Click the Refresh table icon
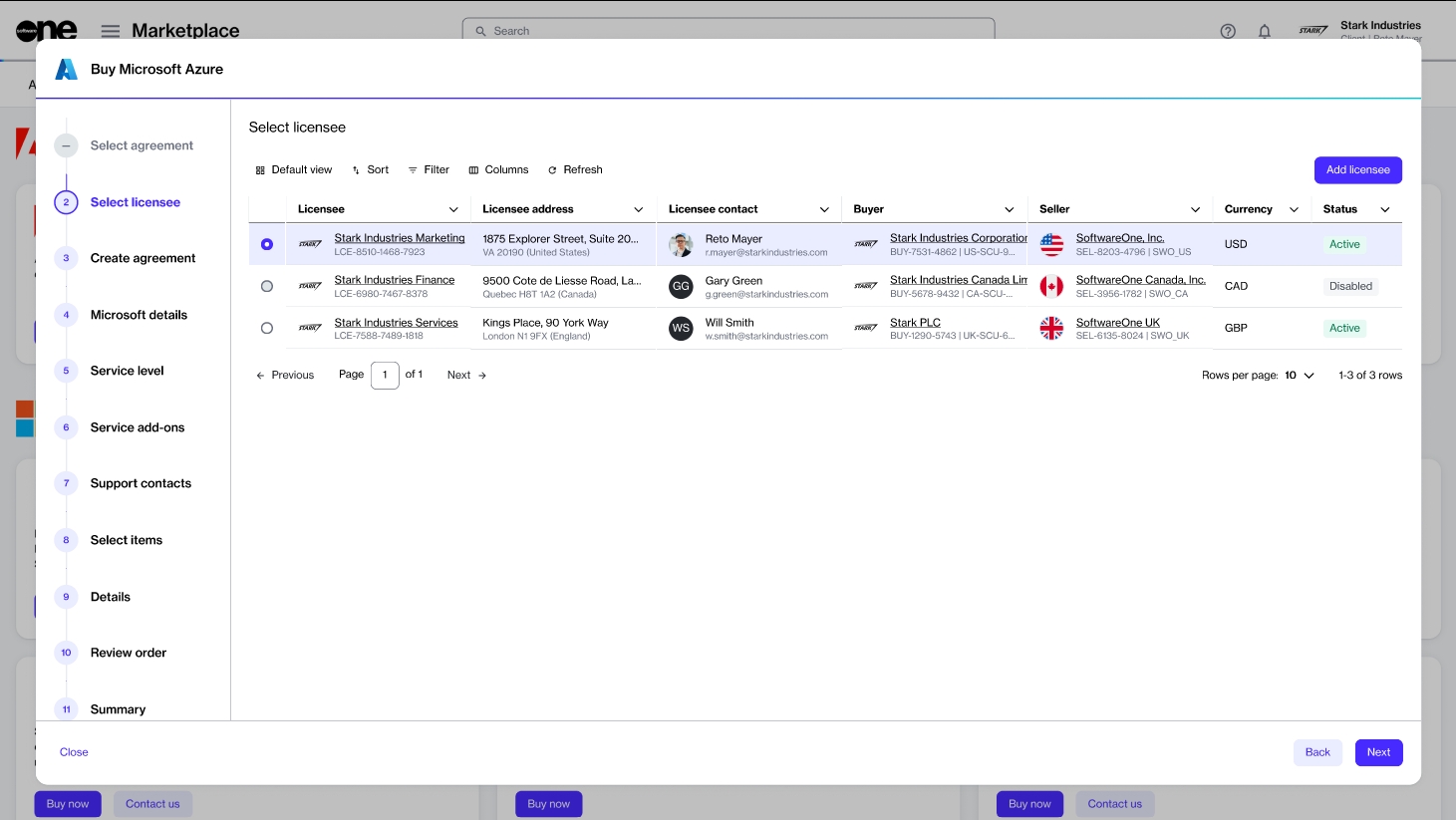This screenshot has height=820, width=1456. point(552,170)
